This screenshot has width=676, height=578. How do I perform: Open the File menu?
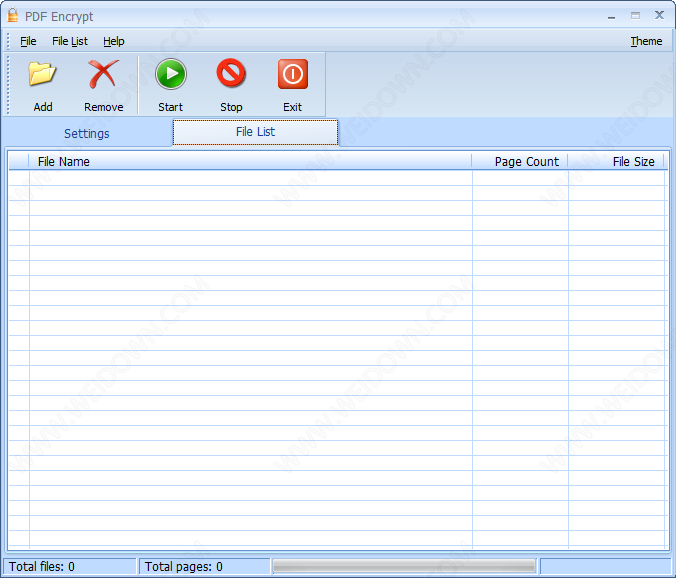point(28,41)
